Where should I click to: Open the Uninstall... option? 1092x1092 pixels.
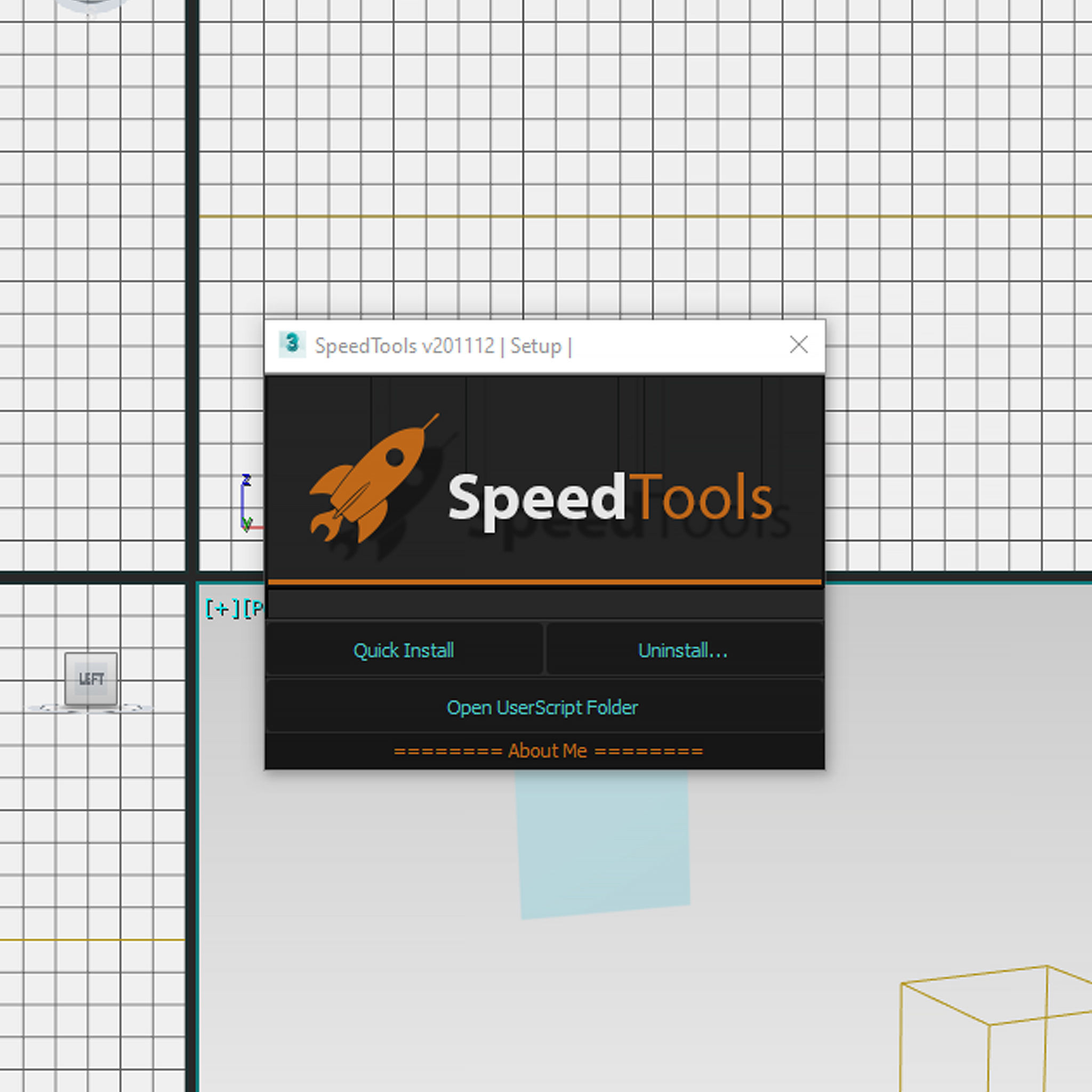(684, 649)
